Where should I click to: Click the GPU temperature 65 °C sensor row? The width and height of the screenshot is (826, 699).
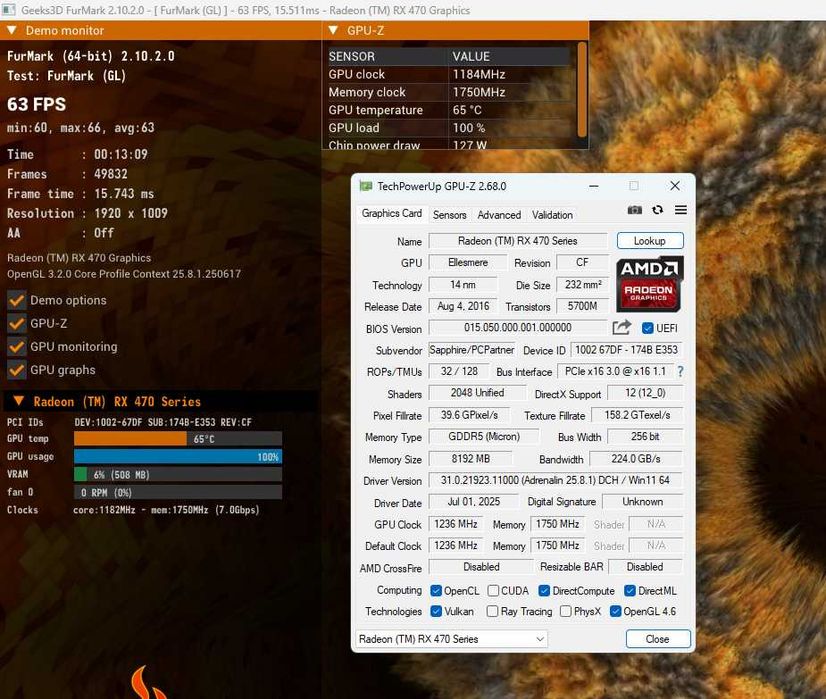click(450, 110)
